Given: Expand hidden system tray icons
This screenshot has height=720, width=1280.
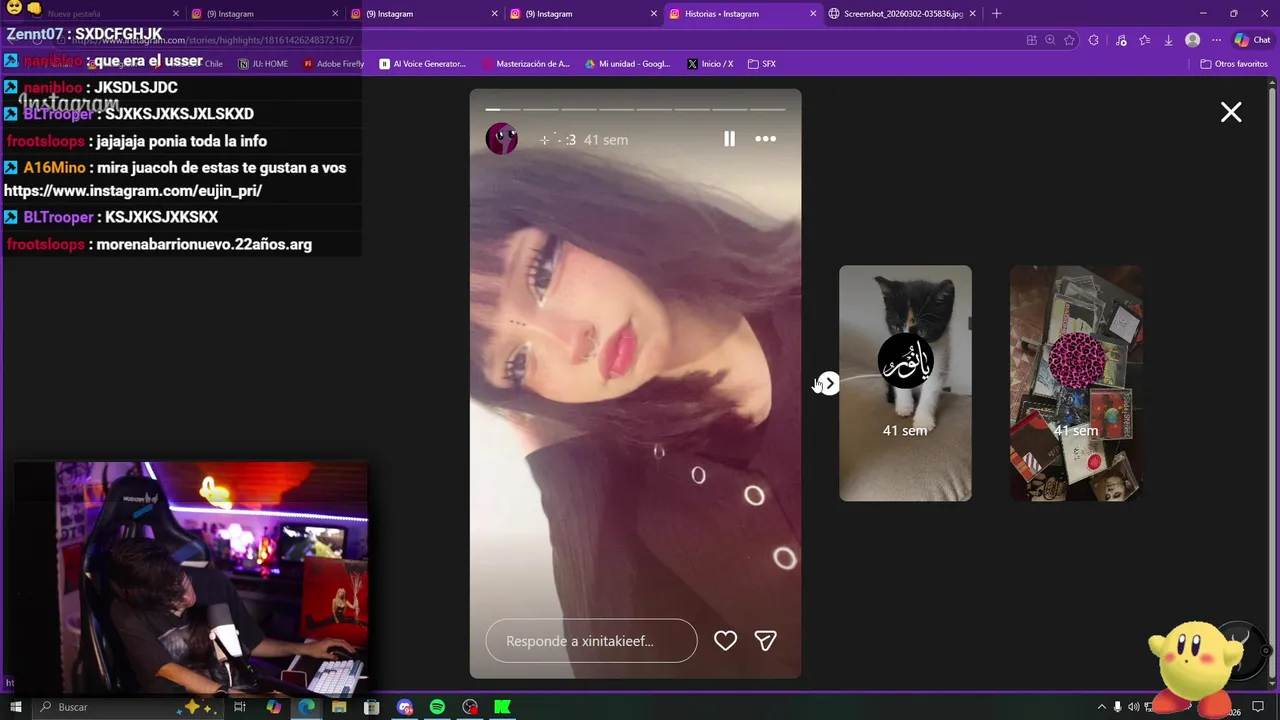Looking at the screenshot, I should coord(1102,707).
